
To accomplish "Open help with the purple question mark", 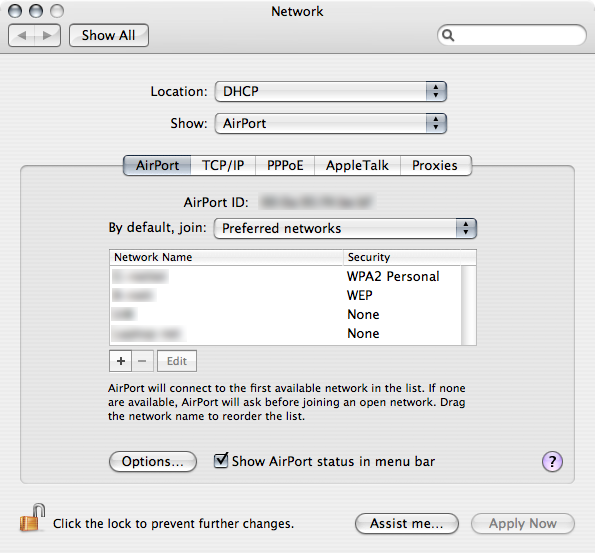I will pyautogui.click(x=552, y=462).
